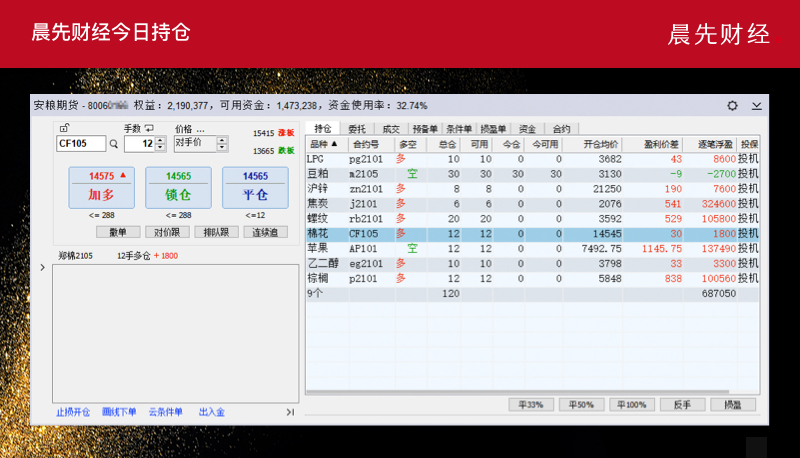Click the >| icon beside 出入金

(x=290, y=412)
